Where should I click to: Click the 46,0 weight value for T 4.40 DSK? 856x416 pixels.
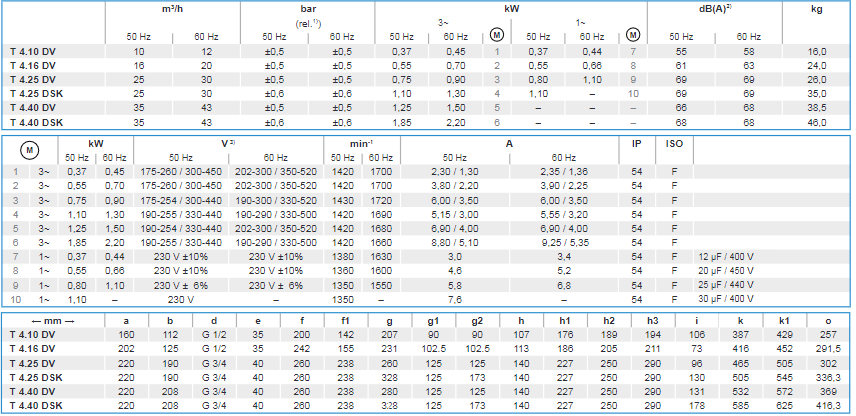[x=817, y=120]
